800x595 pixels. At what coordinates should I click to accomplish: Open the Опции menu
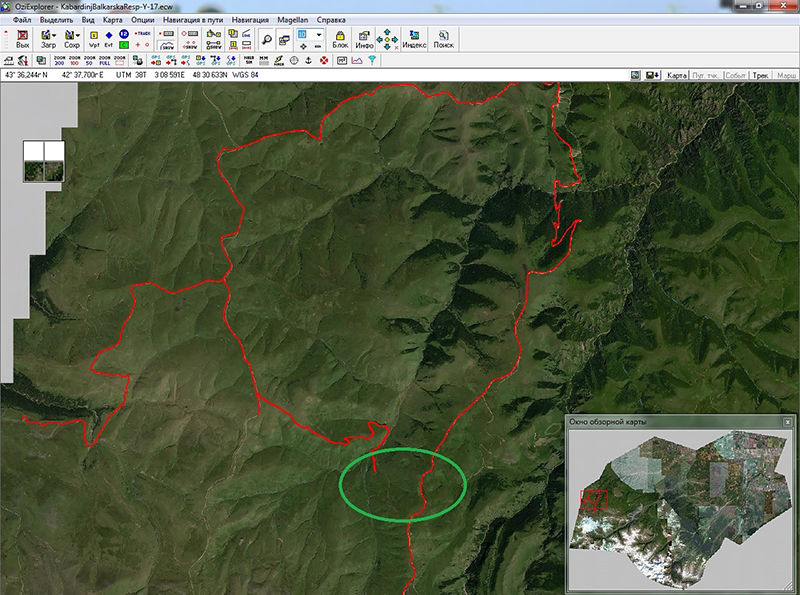point(142,20)
